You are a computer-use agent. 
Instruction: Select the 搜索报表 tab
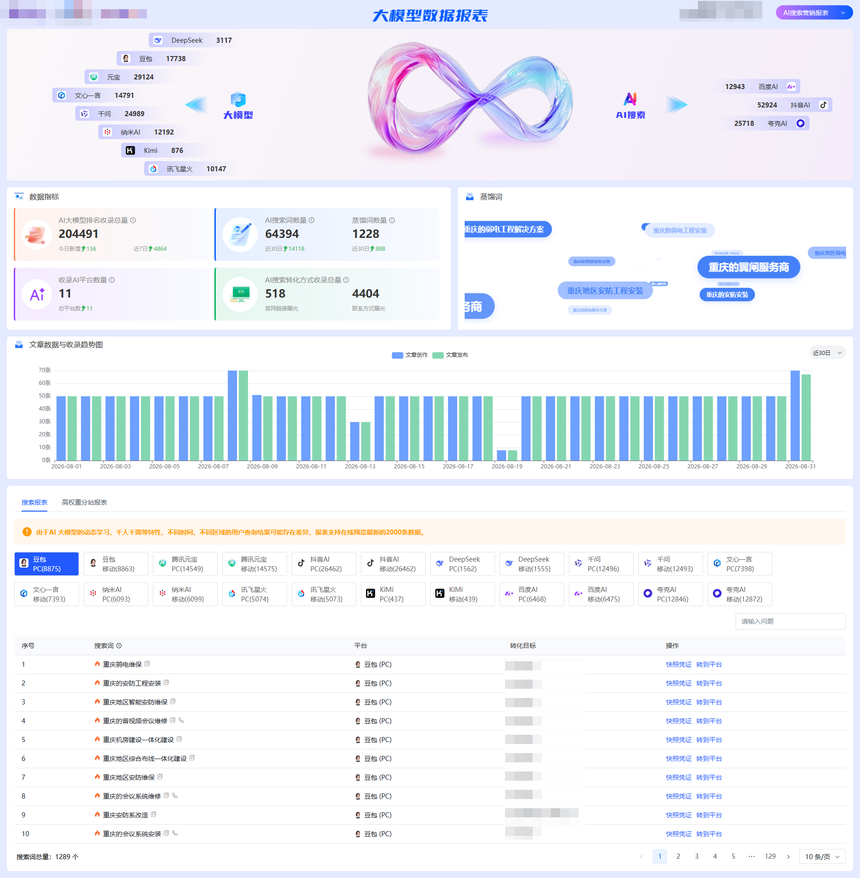click(34, 502)
